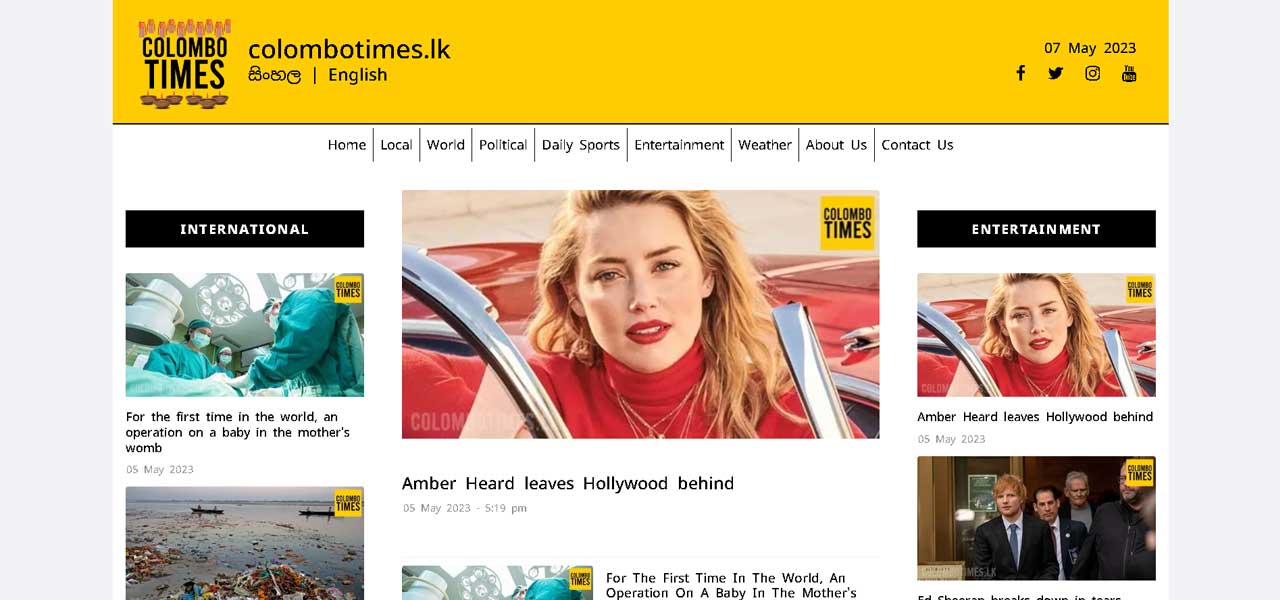Open the Contact Us page
The width and height of the screenshot is (1280, 600).
pyautogui.click(x=917, y=145)
